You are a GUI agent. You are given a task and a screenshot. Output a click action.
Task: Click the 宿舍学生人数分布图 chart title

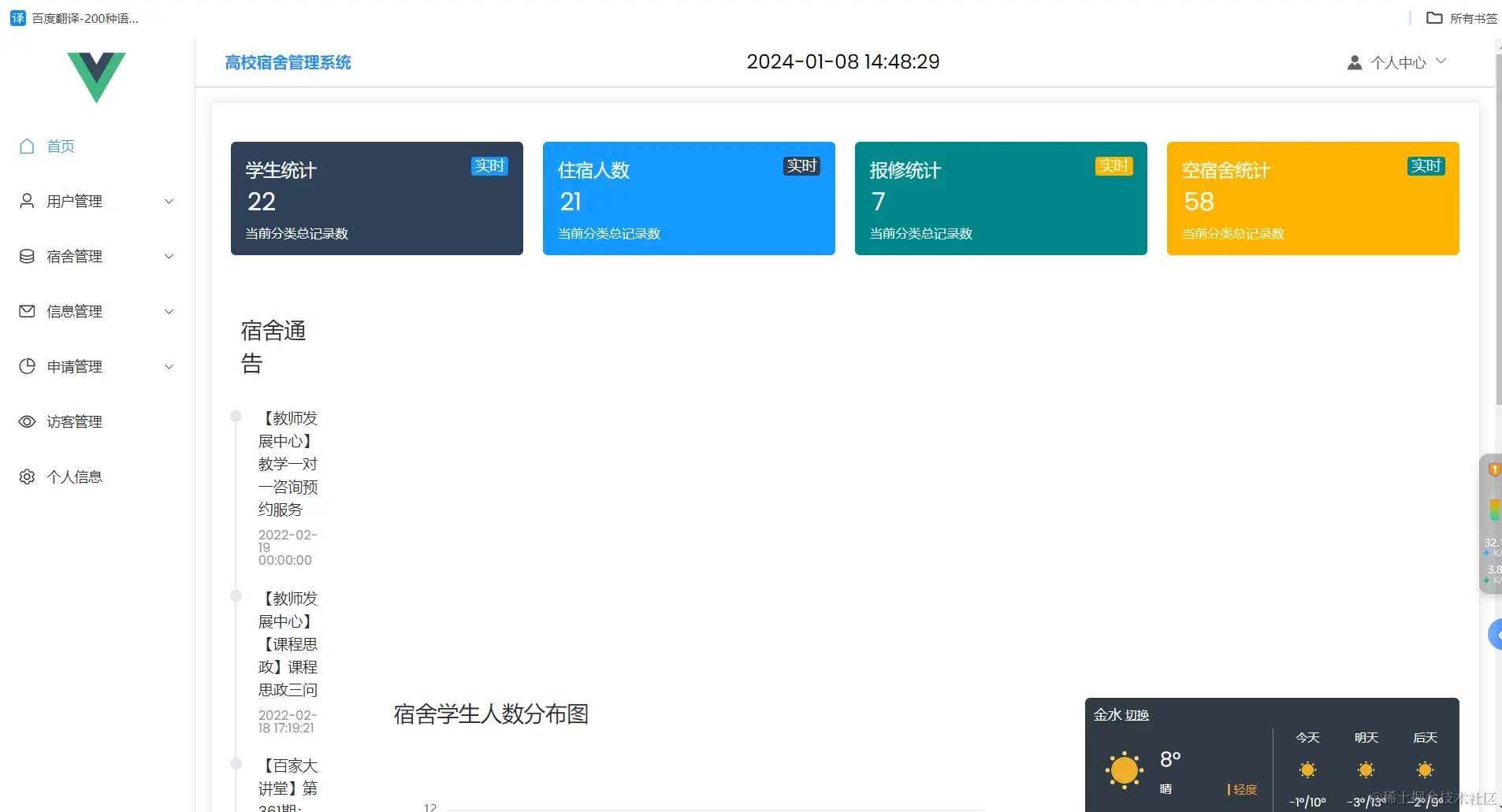pos(491,714)
